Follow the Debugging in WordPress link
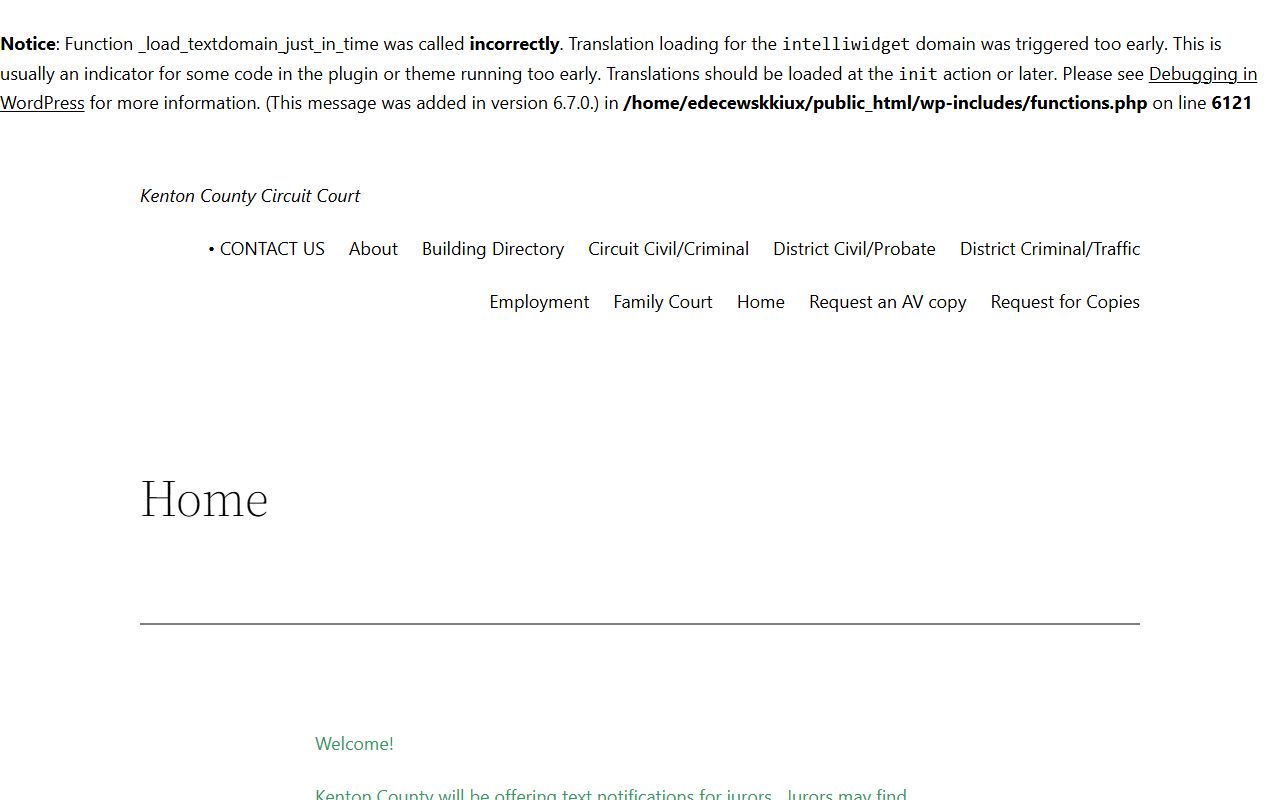 (x=1202, y=74)
